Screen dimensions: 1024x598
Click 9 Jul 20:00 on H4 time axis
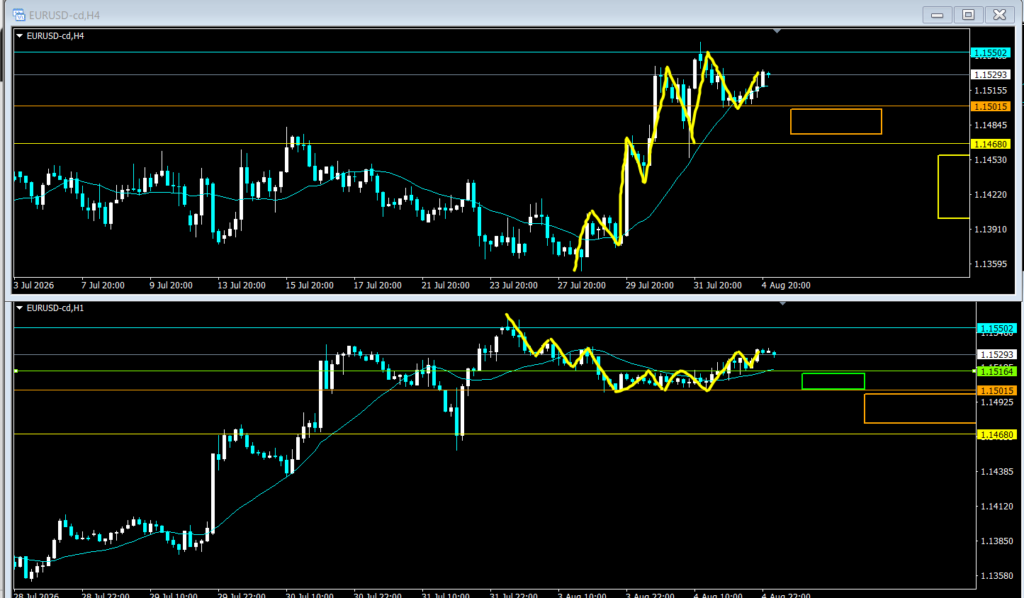click(170, 285)
